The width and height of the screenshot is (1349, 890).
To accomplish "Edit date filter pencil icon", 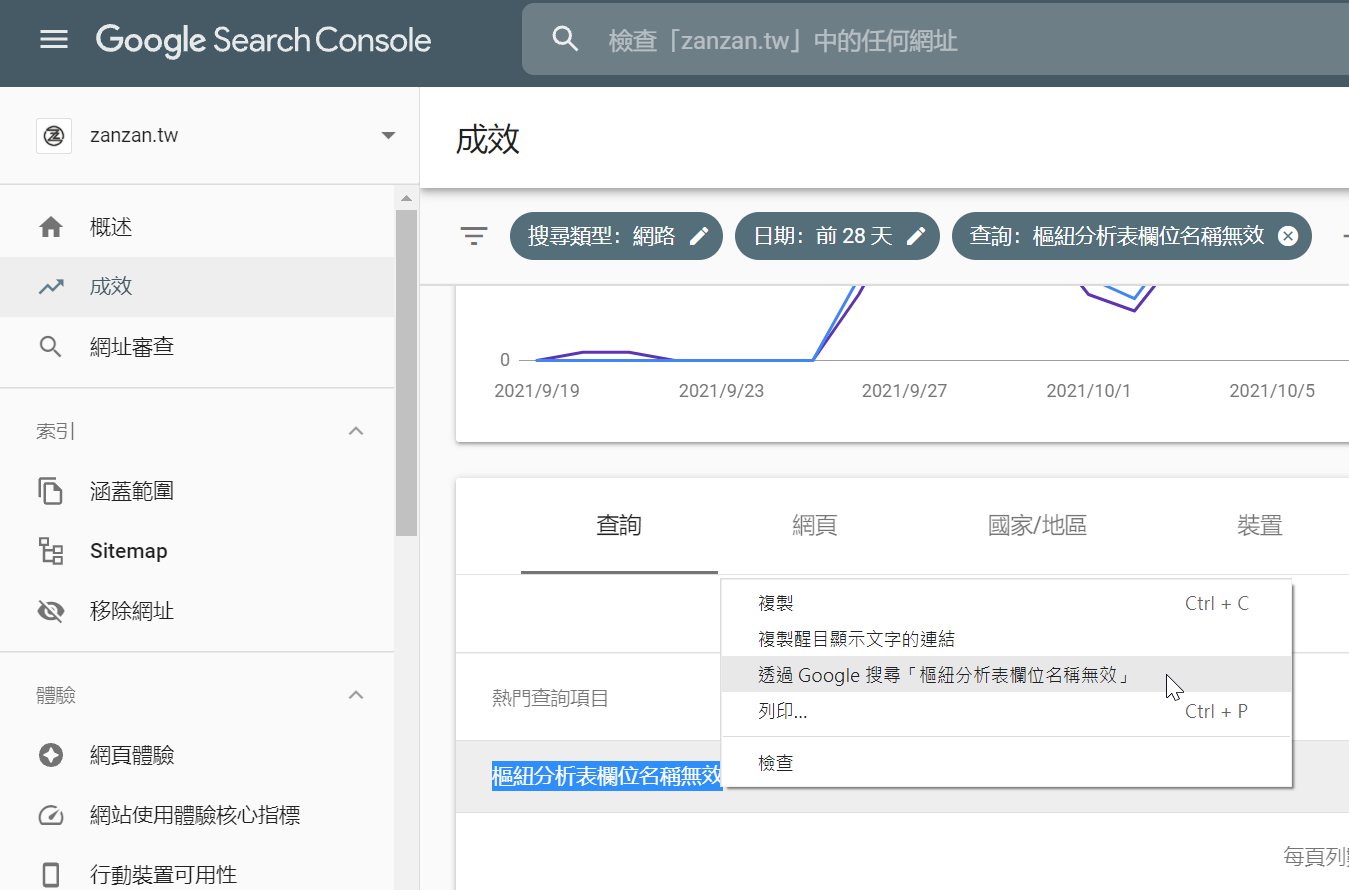I will click(x=916, y=236).
